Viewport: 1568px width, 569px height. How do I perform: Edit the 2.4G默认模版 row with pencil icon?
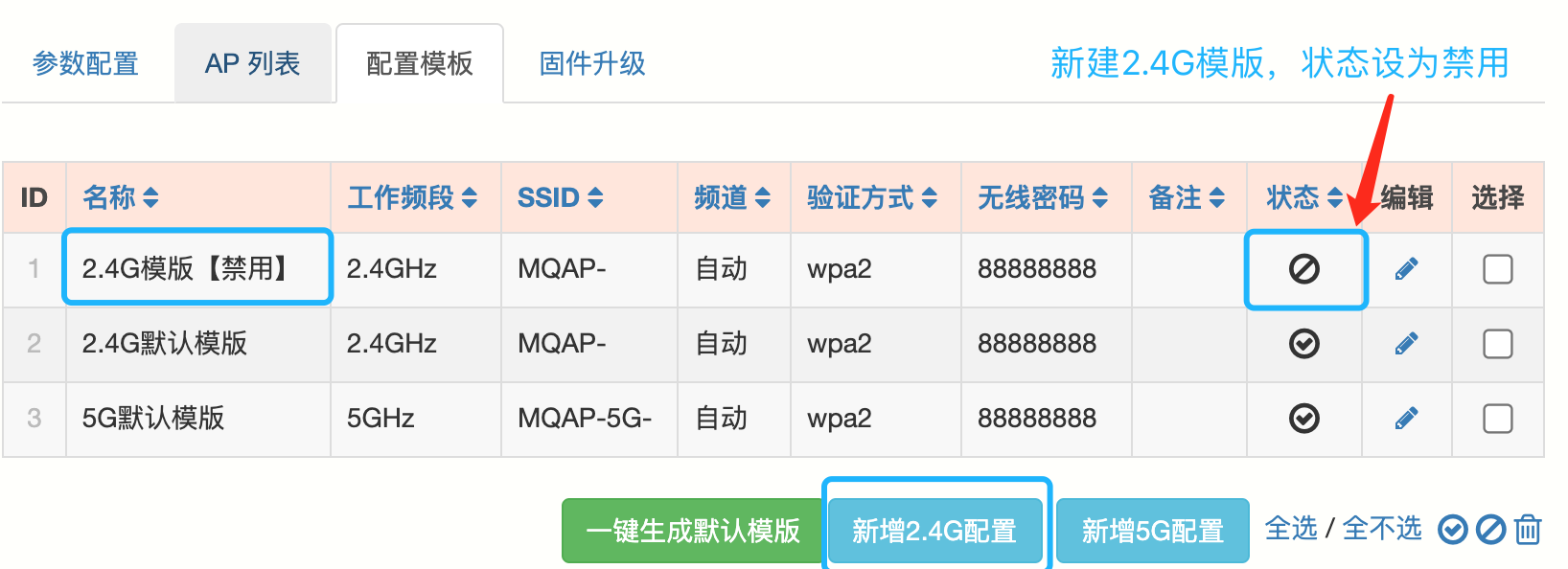tap(1406, 344)
